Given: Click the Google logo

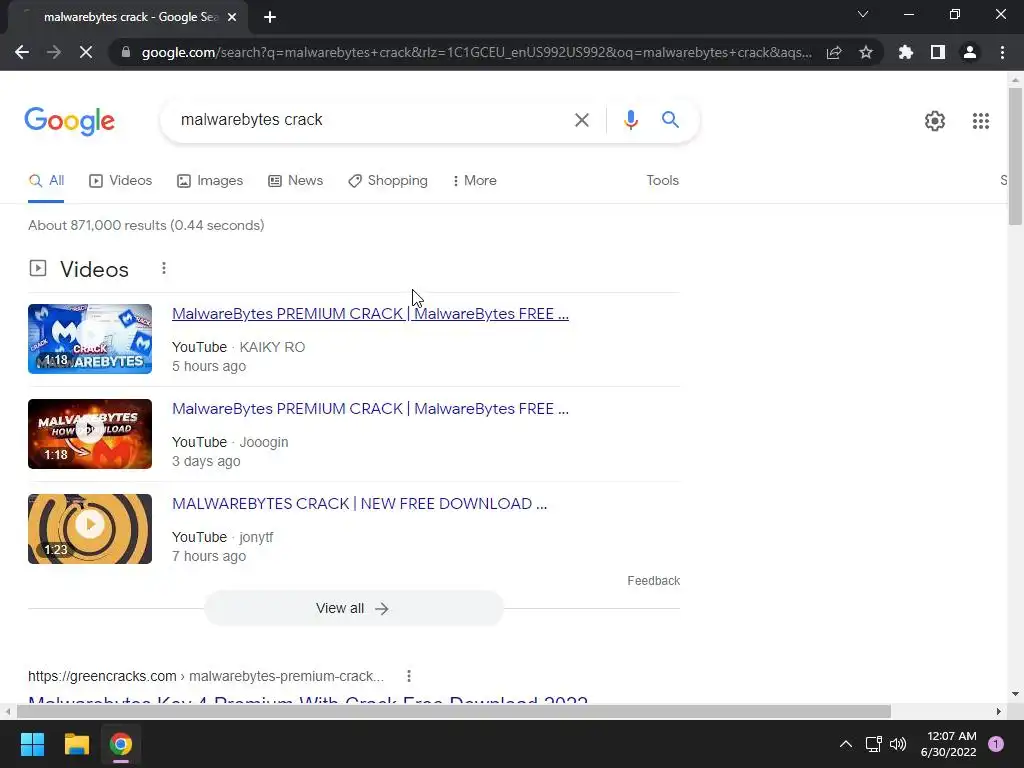Looking at the screenshot, I should [x=70, y=121].
